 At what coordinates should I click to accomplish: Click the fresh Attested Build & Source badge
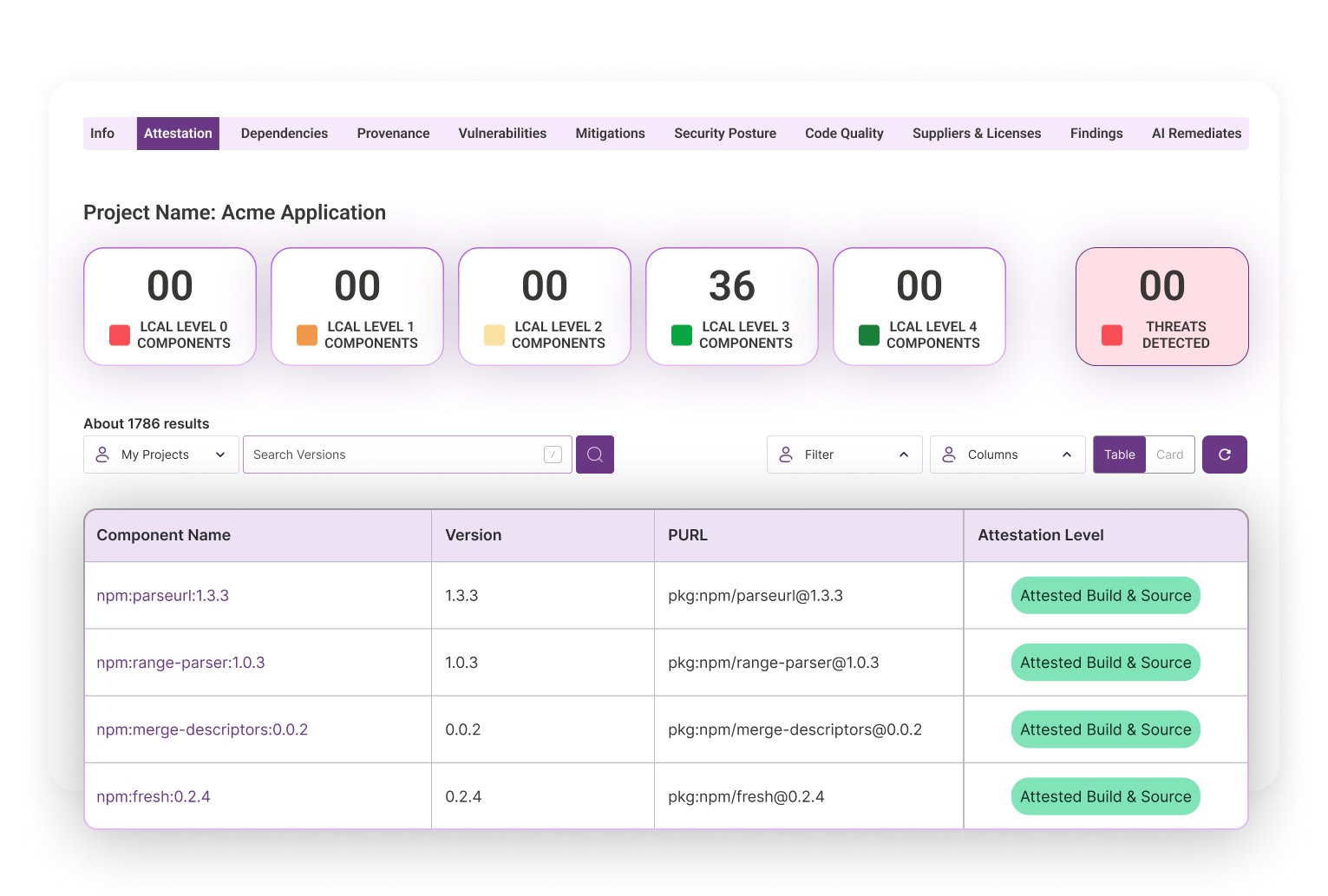coord(1106,796)
